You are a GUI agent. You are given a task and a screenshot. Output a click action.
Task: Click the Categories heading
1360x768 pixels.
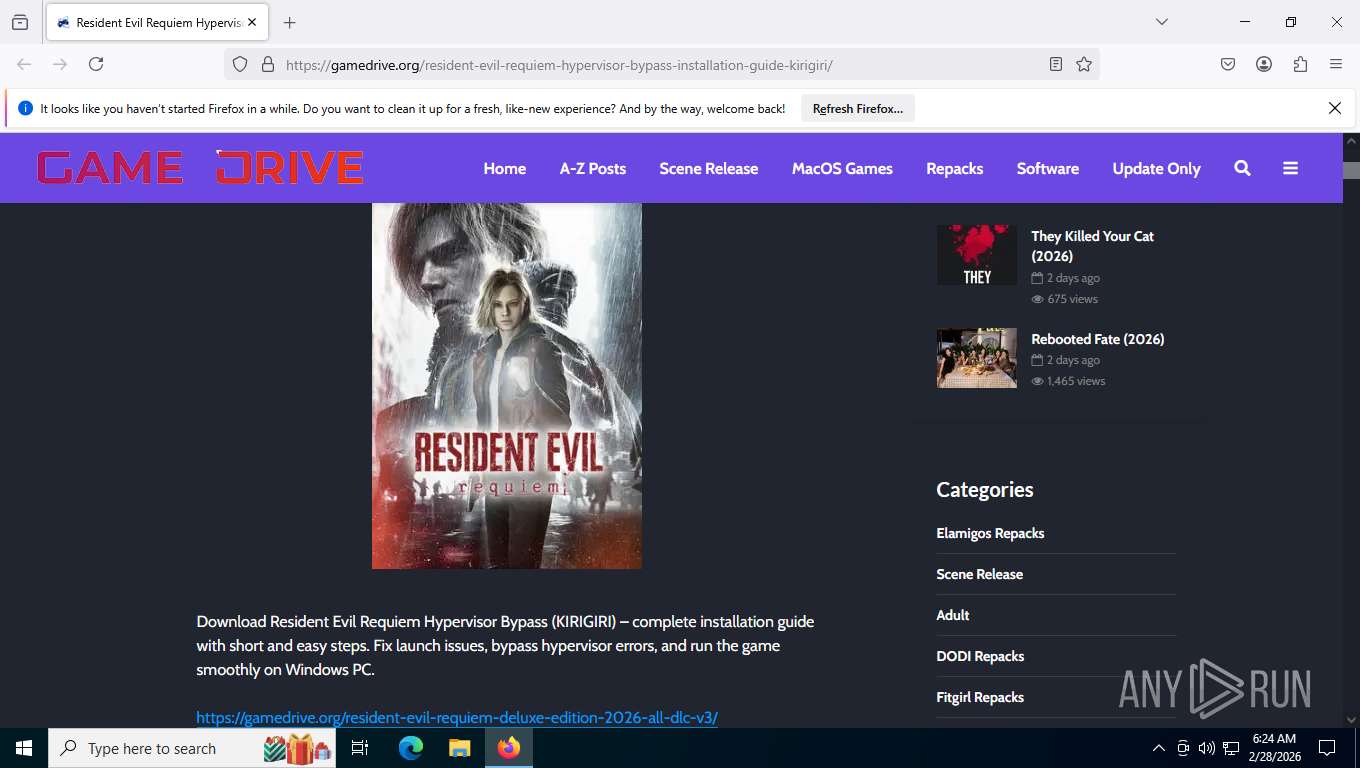coord(985,490)
